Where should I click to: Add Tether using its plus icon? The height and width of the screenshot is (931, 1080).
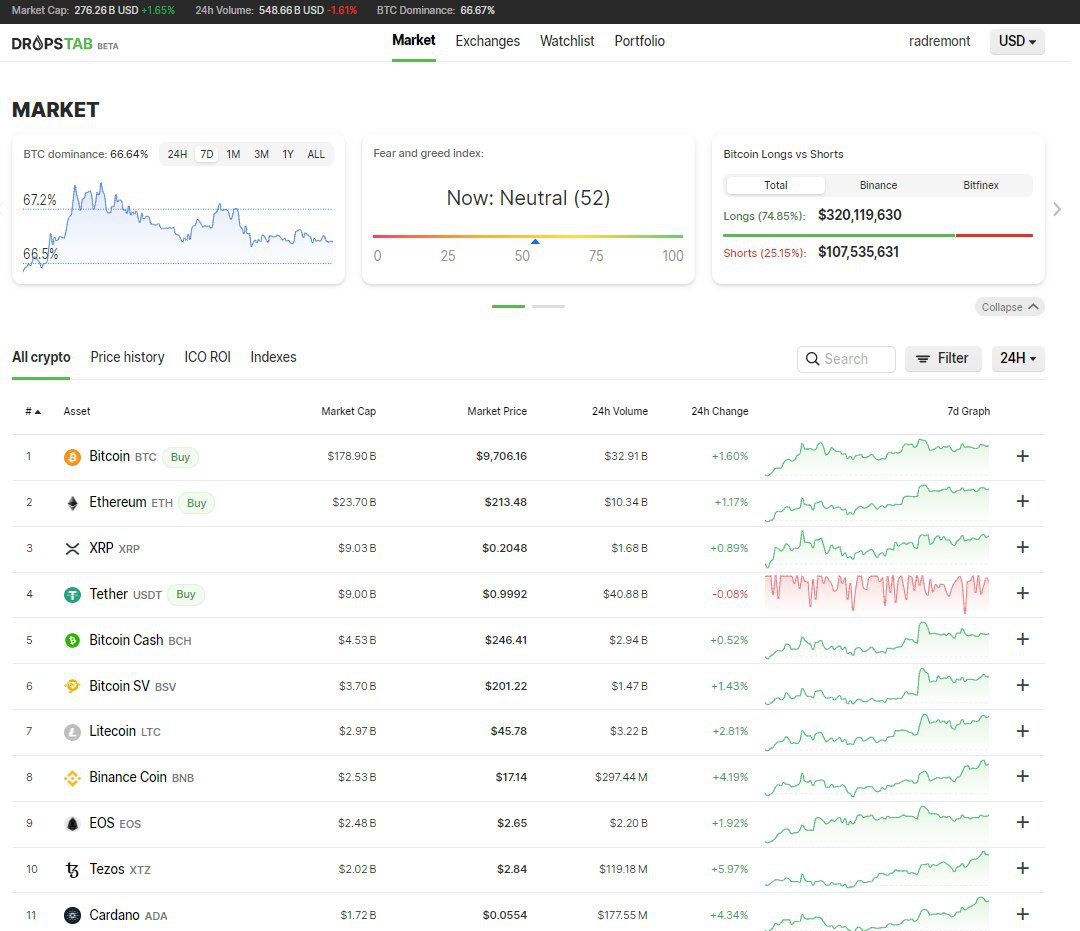(1023, 593)
